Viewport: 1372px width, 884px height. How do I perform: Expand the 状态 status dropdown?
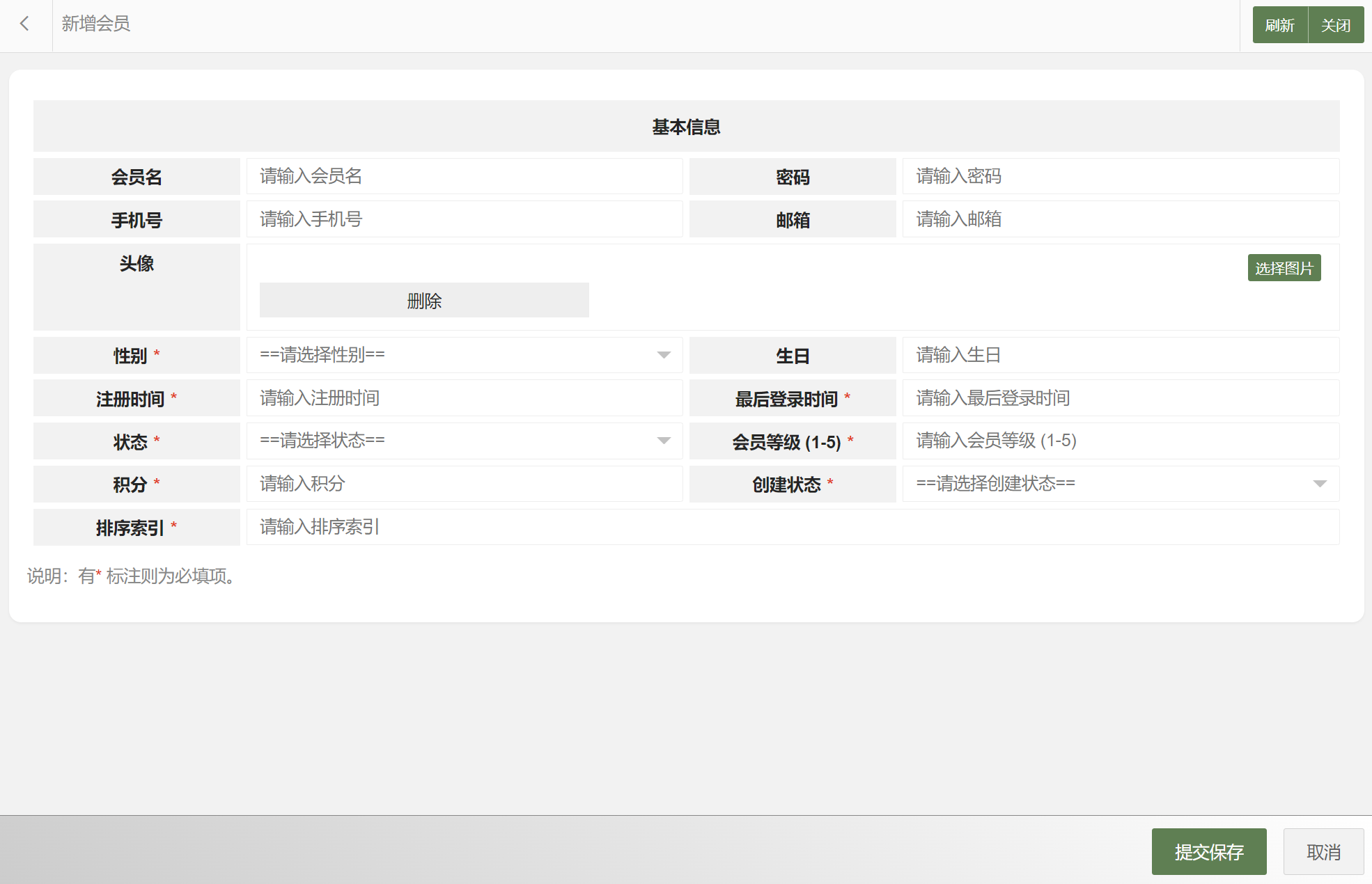tap(464, 441)
